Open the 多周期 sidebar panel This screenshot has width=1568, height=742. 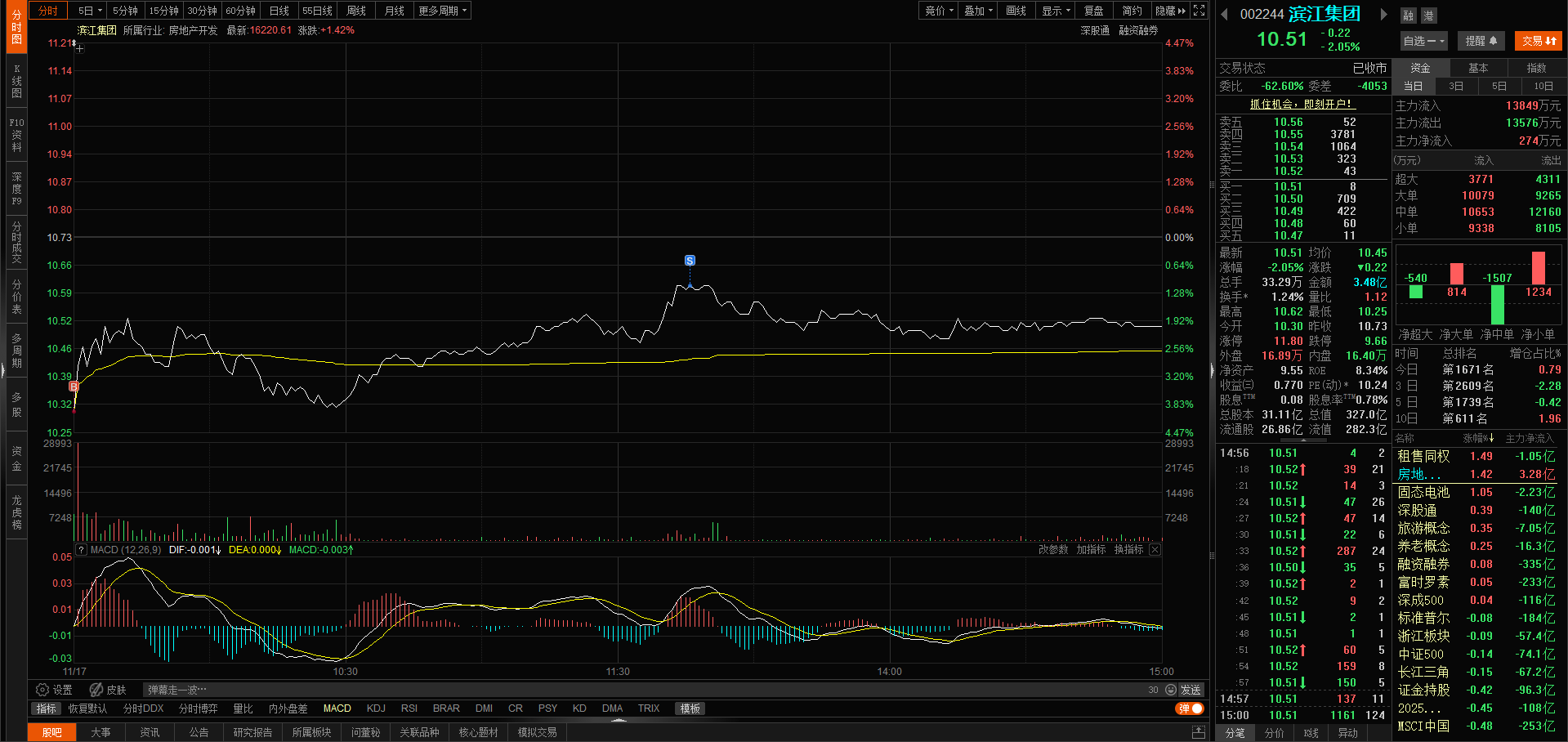[x=16, y=351]
